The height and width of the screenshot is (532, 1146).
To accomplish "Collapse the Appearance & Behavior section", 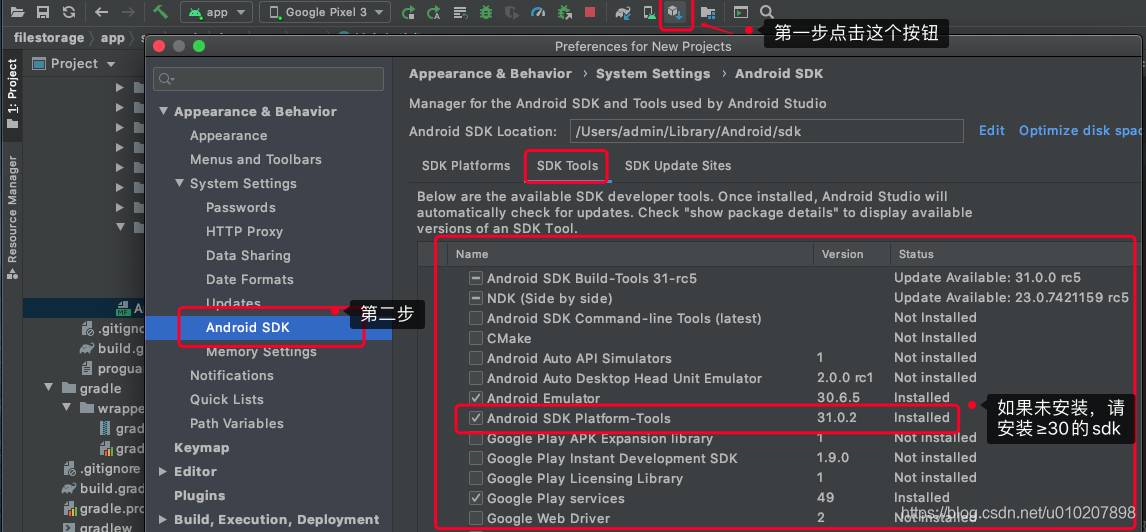I will tap(163, 112).
